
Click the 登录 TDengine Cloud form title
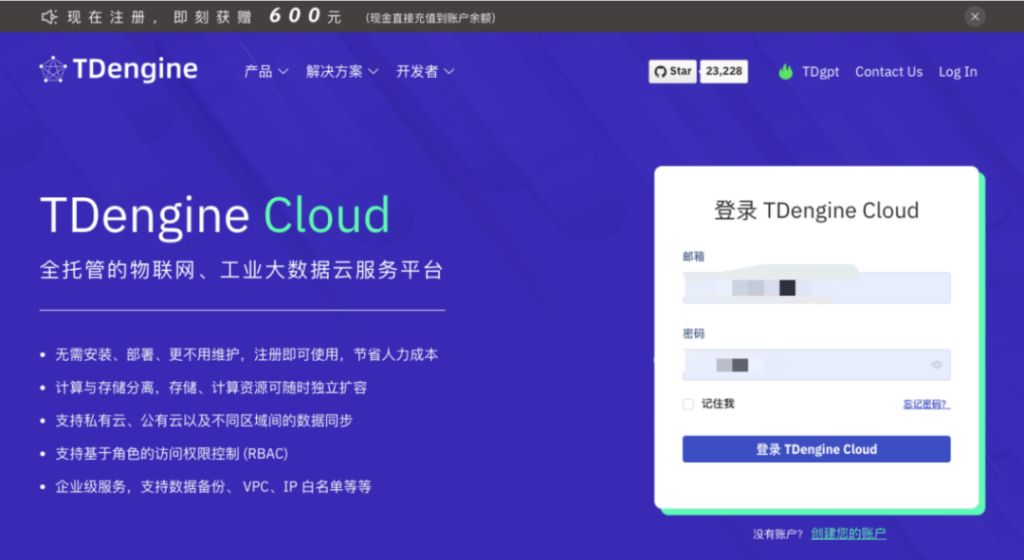816,210
